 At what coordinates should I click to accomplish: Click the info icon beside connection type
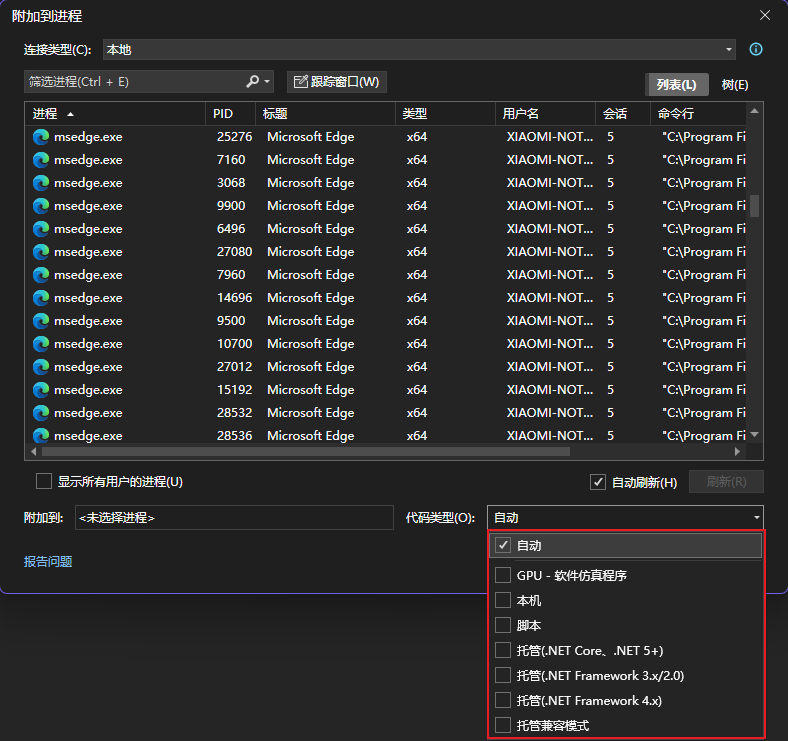coord(756,49)
